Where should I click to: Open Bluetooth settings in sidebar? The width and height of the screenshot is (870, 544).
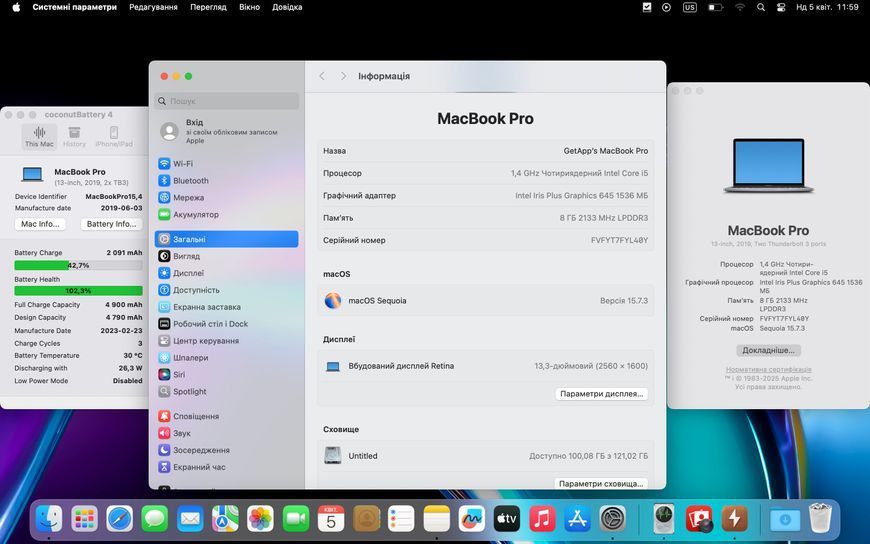226,180
